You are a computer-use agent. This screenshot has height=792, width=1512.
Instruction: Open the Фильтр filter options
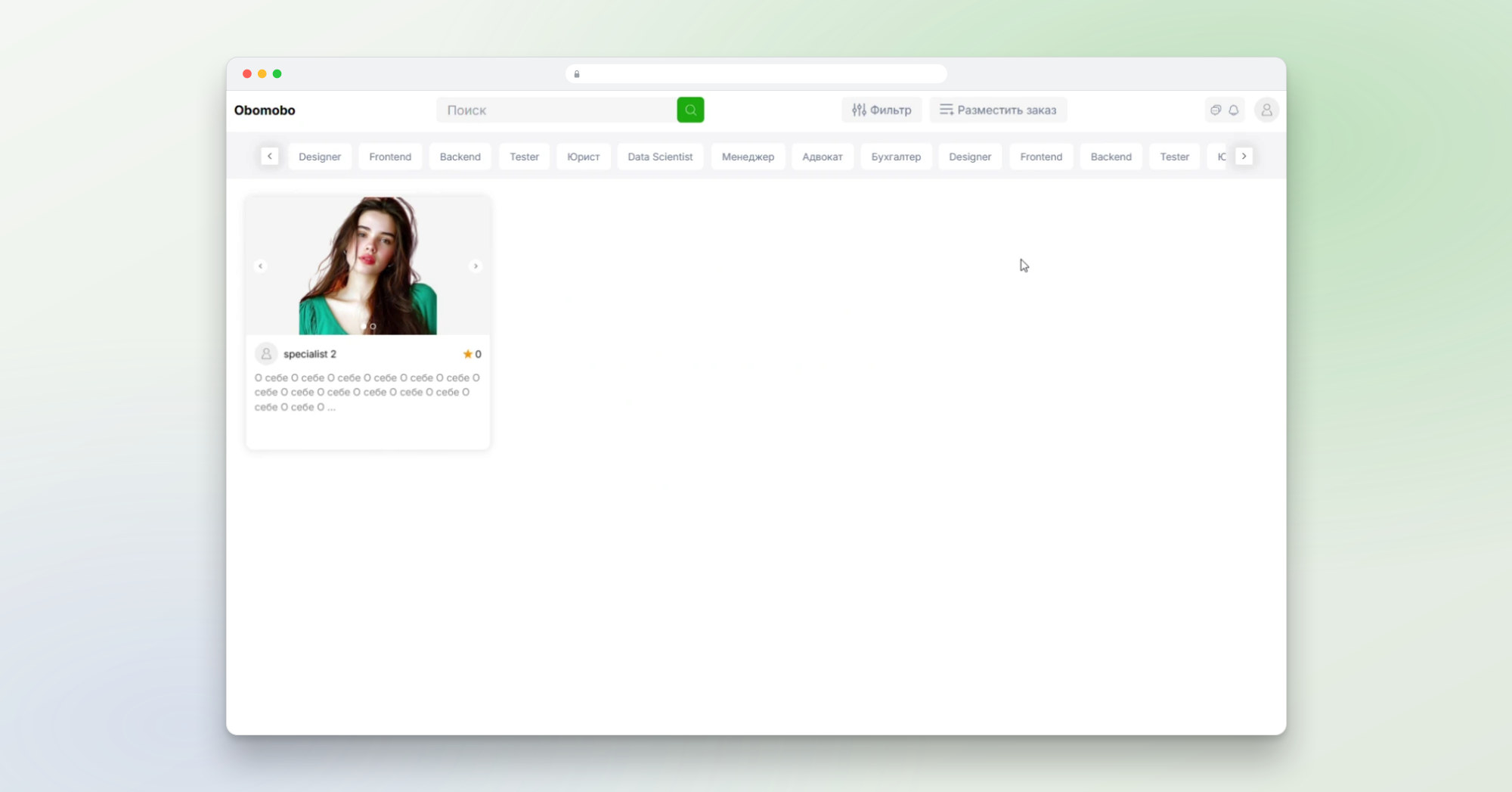(x=881, y=110)
